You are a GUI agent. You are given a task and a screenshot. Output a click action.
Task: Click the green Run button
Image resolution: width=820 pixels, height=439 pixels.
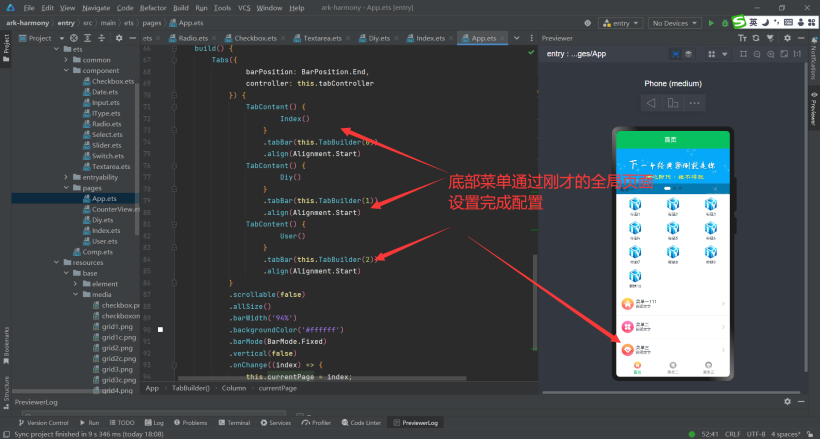(x=712, y=22)
